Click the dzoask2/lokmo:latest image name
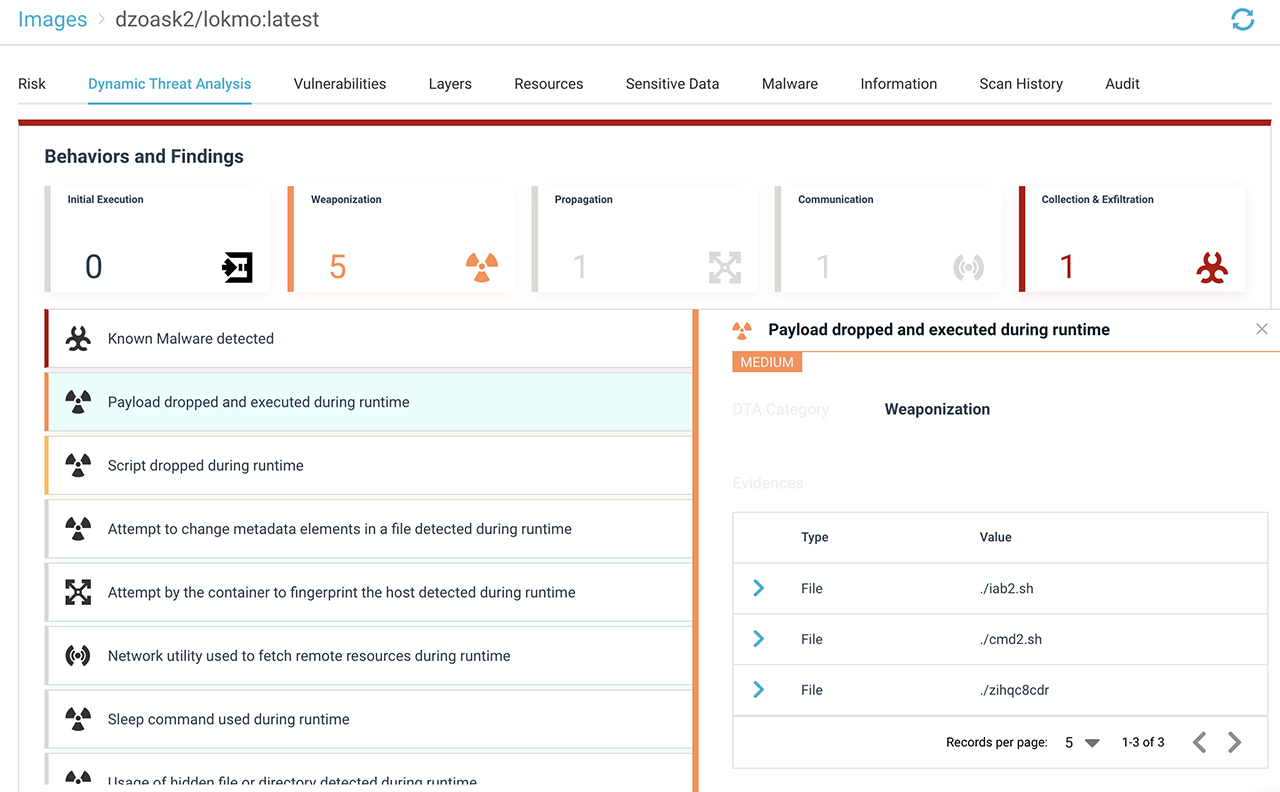This screenshot has height=792, width=1280. tap(217, 19)
